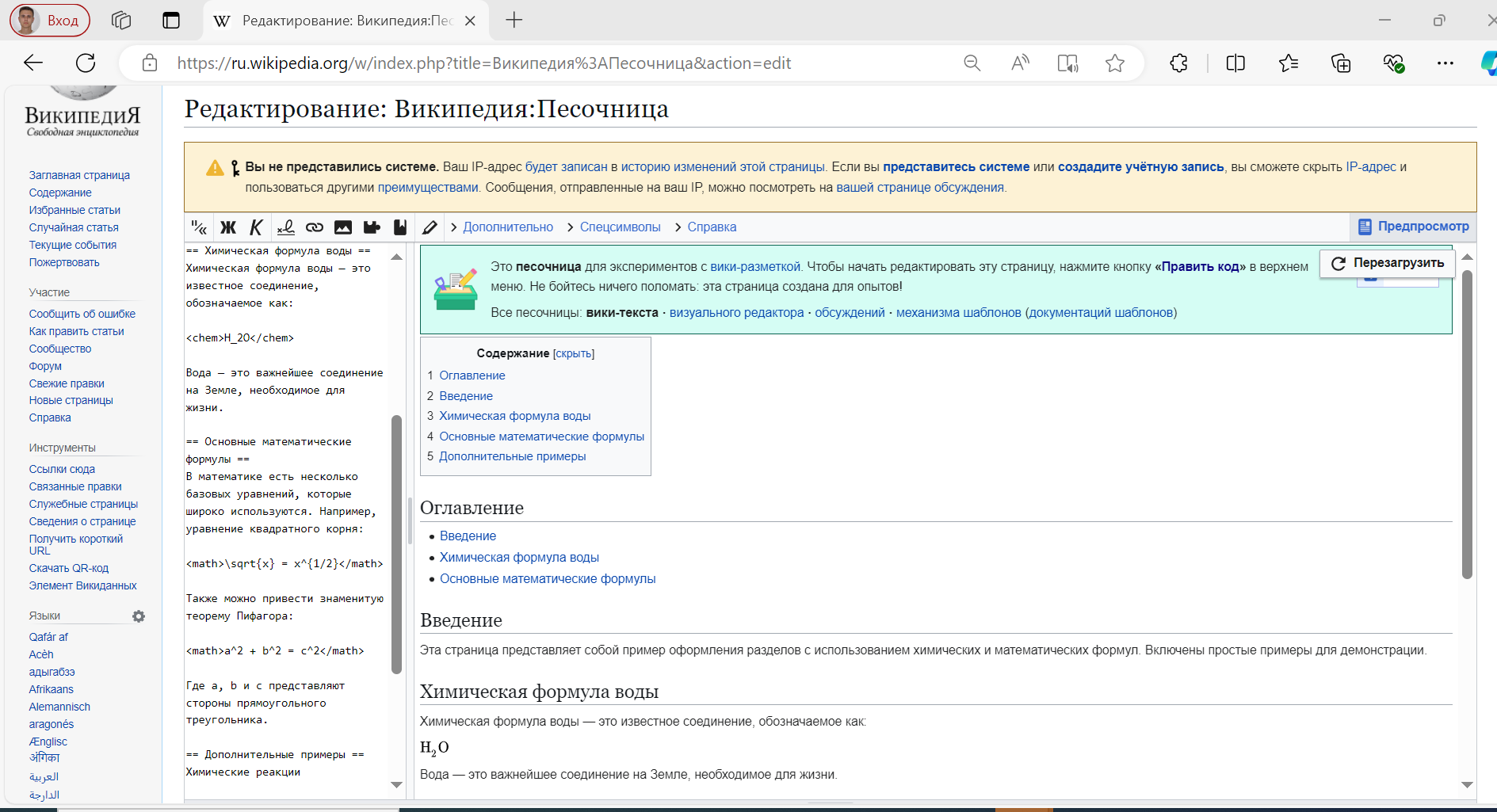Open Элемент Викиданных link
Image resolution: width=1497 pixels, height=812 pixels.
pos(82,585)
